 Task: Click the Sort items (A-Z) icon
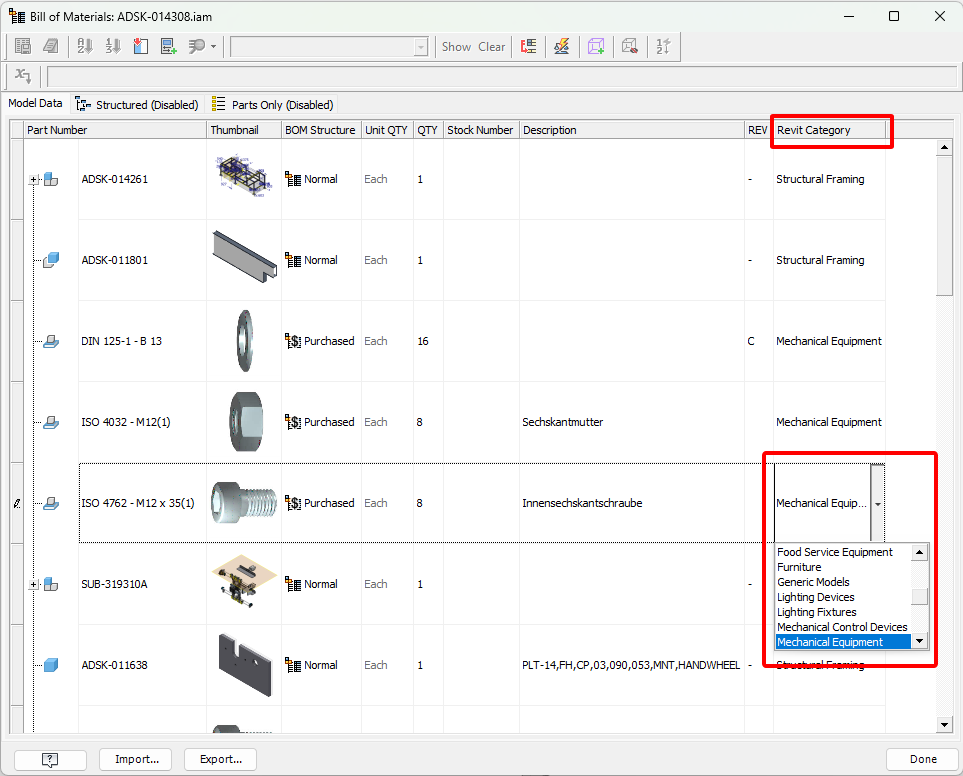[85, 46]
